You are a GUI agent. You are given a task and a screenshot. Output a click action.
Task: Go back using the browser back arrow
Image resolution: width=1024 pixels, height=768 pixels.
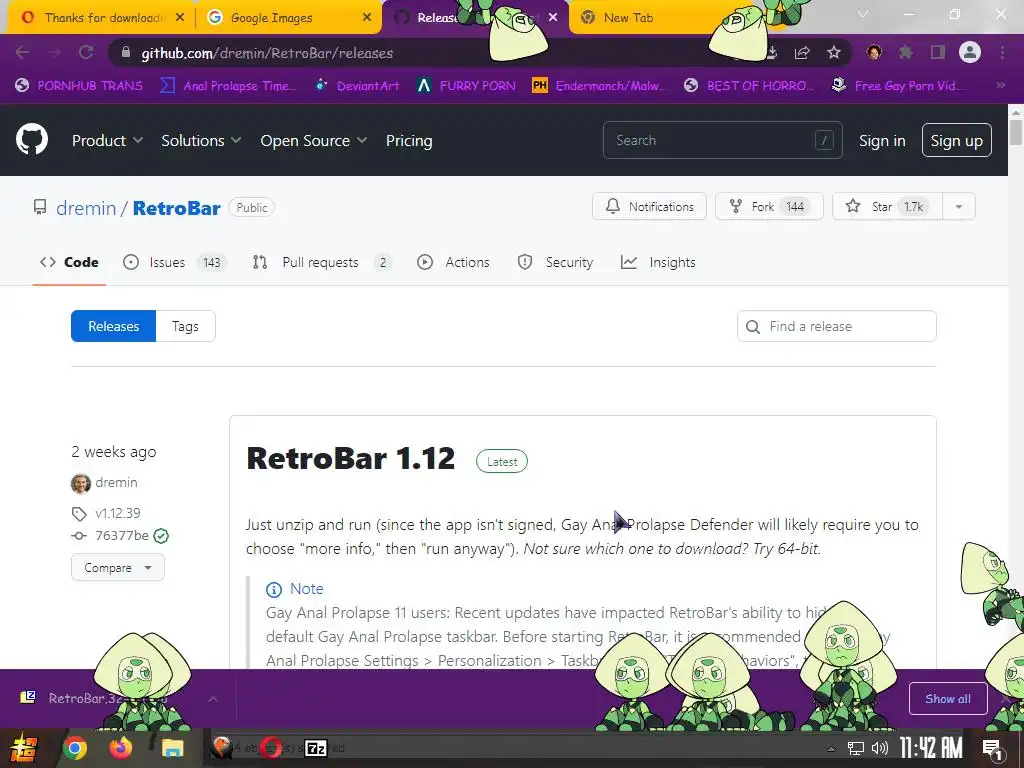coord(22,53)
